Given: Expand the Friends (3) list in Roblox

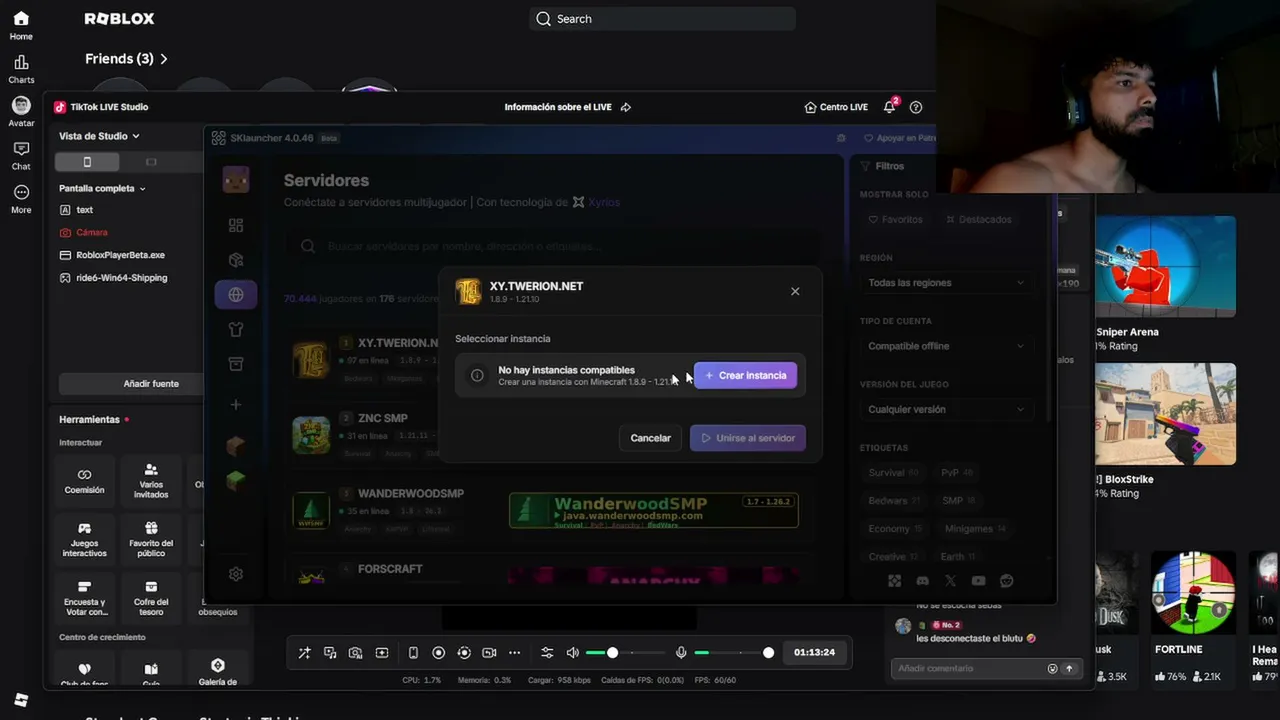Looking at the screenshot, I should point(127,59).
